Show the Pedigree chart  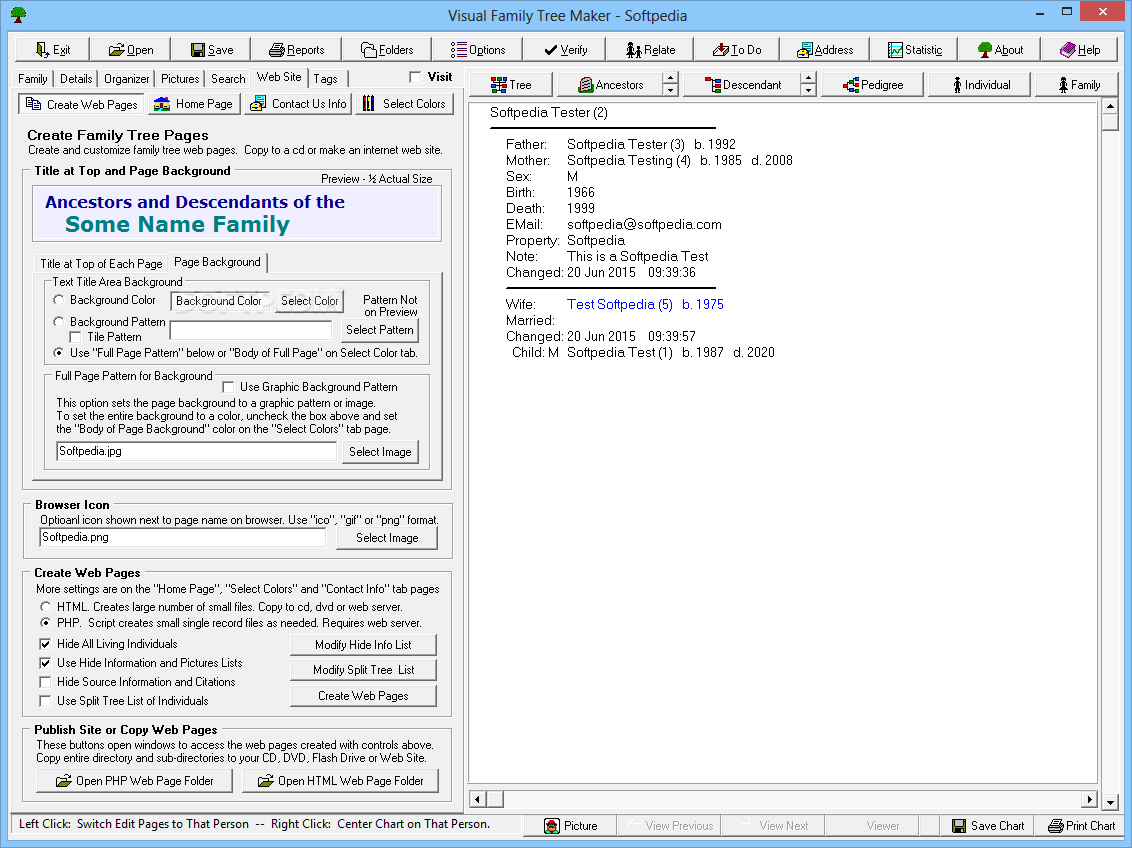[873, 84]
